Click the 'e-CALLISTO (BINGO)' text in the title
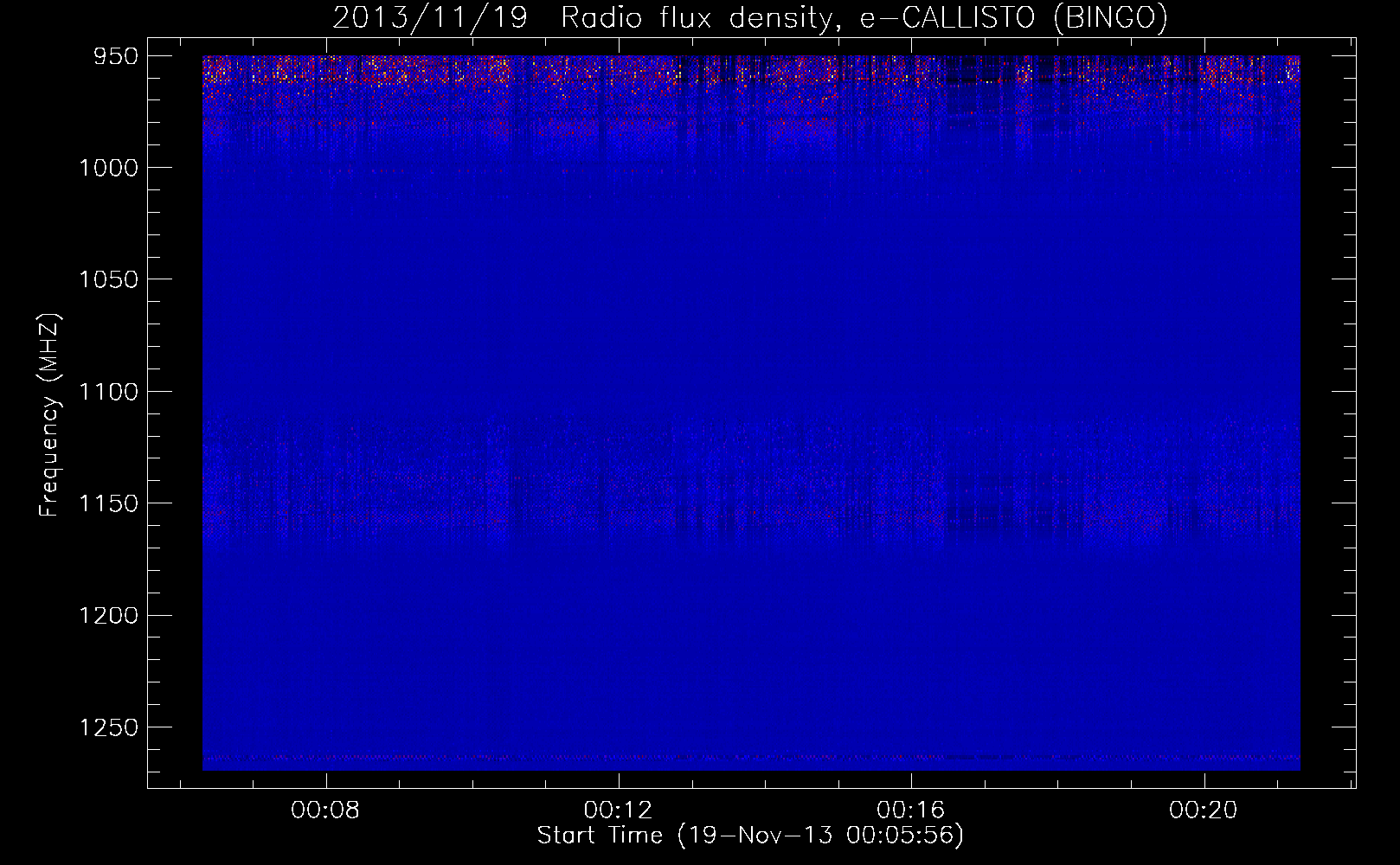 (x=1014, y=17)
